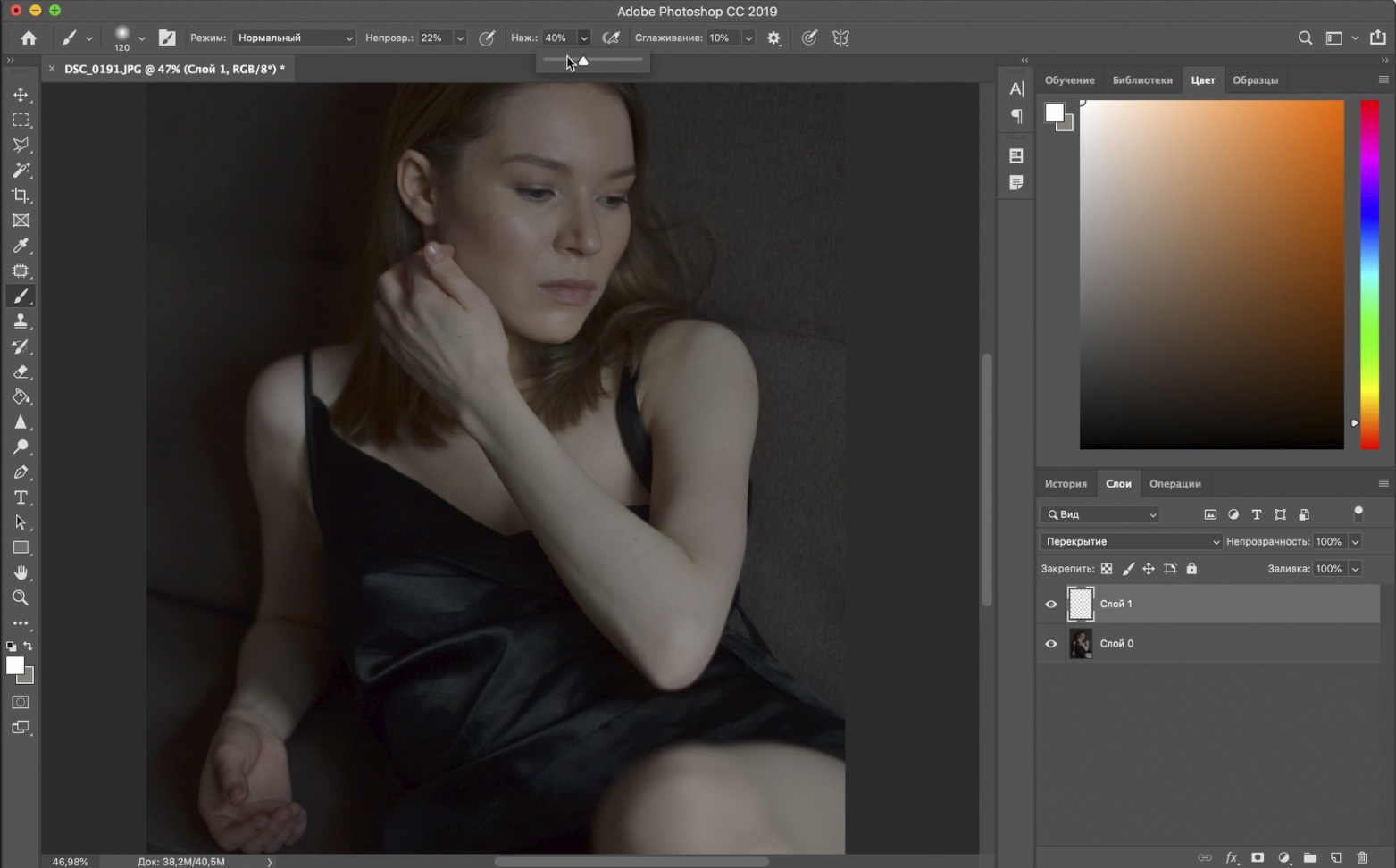Toggle lock all for layer
Image resolution: width=1396 pixels, height=868 pixels.
1191,569
